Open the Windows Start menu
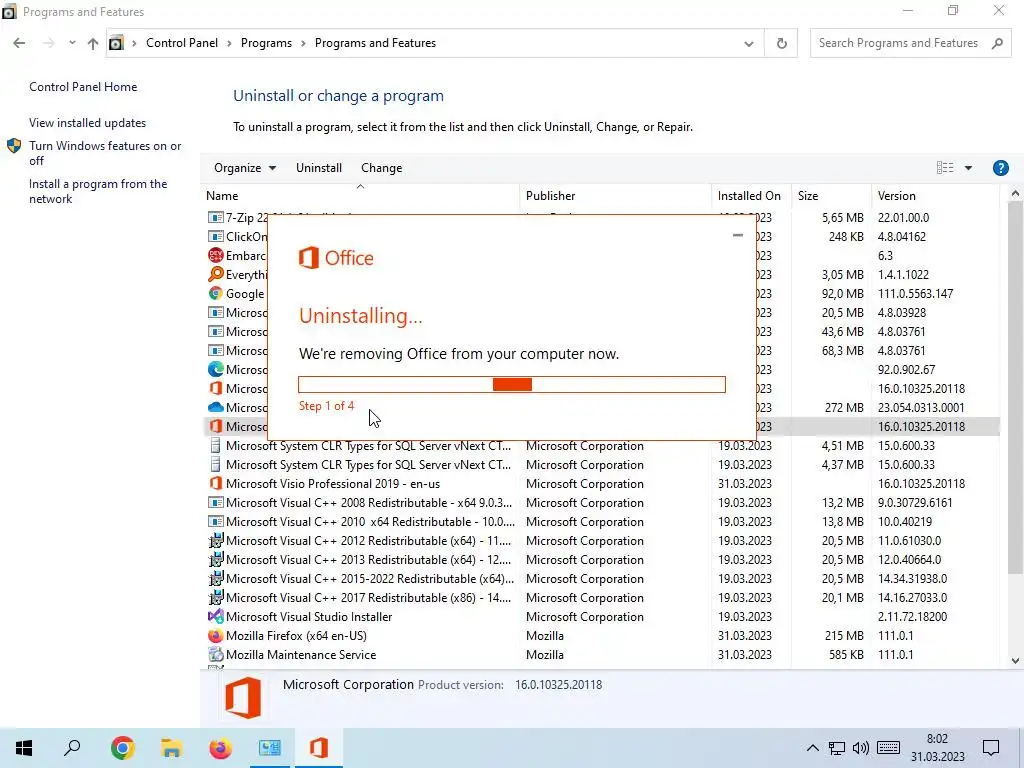The height and width of the screenshot is (768, 1024). [24, 748]
